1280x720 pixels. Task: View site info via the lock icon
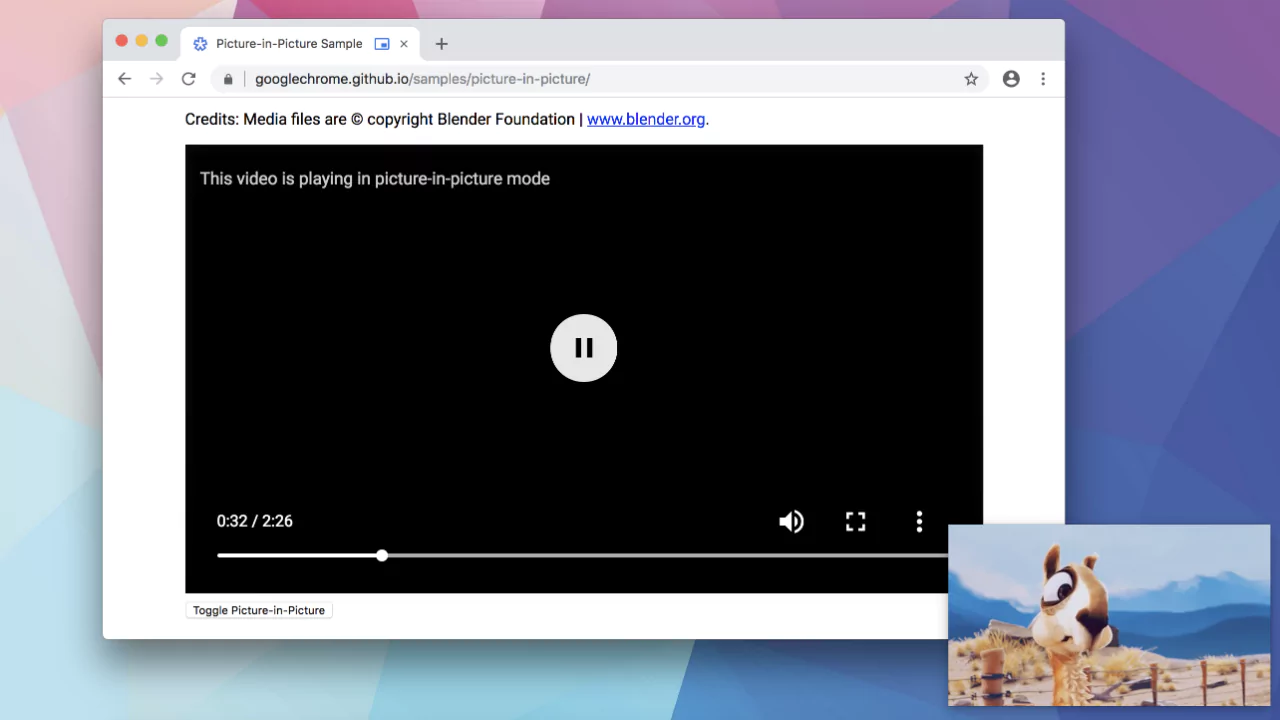(228, 79)
